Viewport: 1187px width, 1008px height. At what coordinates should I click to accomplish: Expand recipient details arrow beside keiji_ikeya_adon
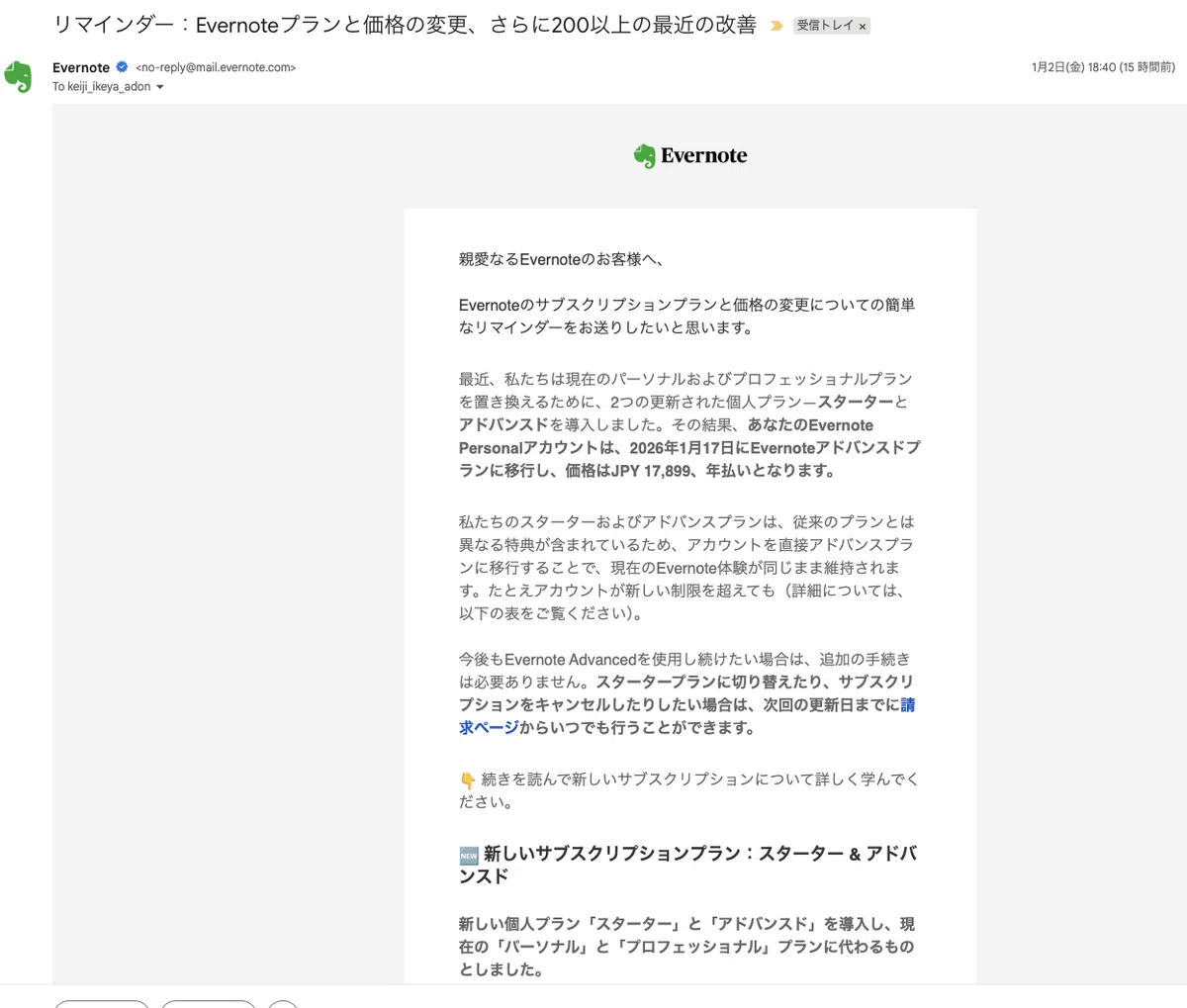160,87
